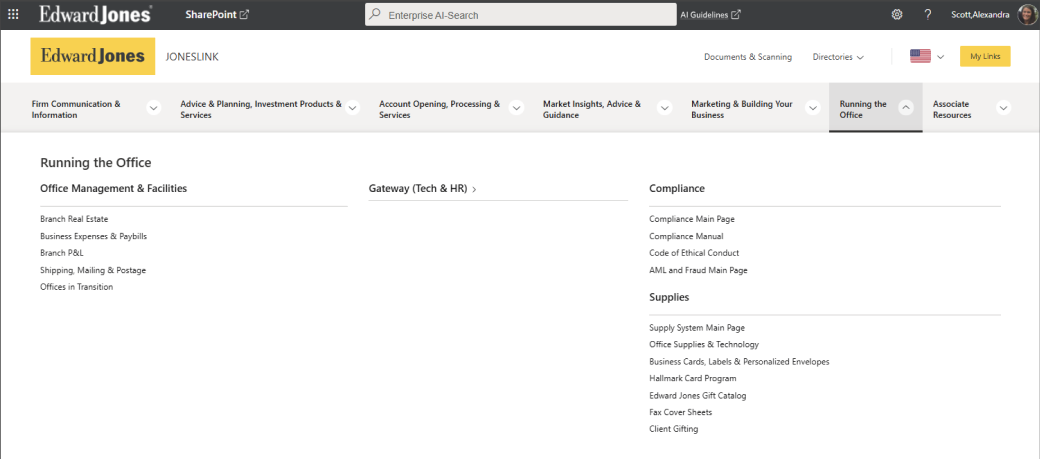Screen dimensions: 1040x459
Task: Open Edward Jones Gift Catalog
Action: [697, 395]
